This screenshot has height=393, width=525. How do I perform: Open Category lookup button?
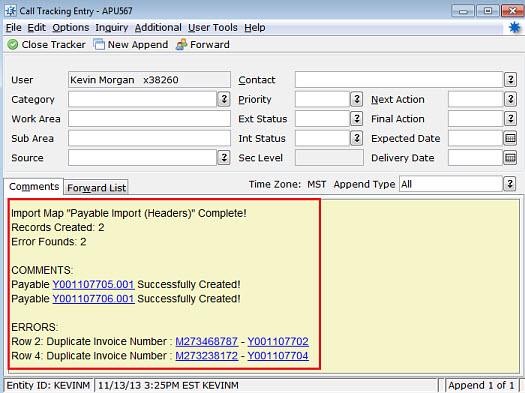point(224,99)
